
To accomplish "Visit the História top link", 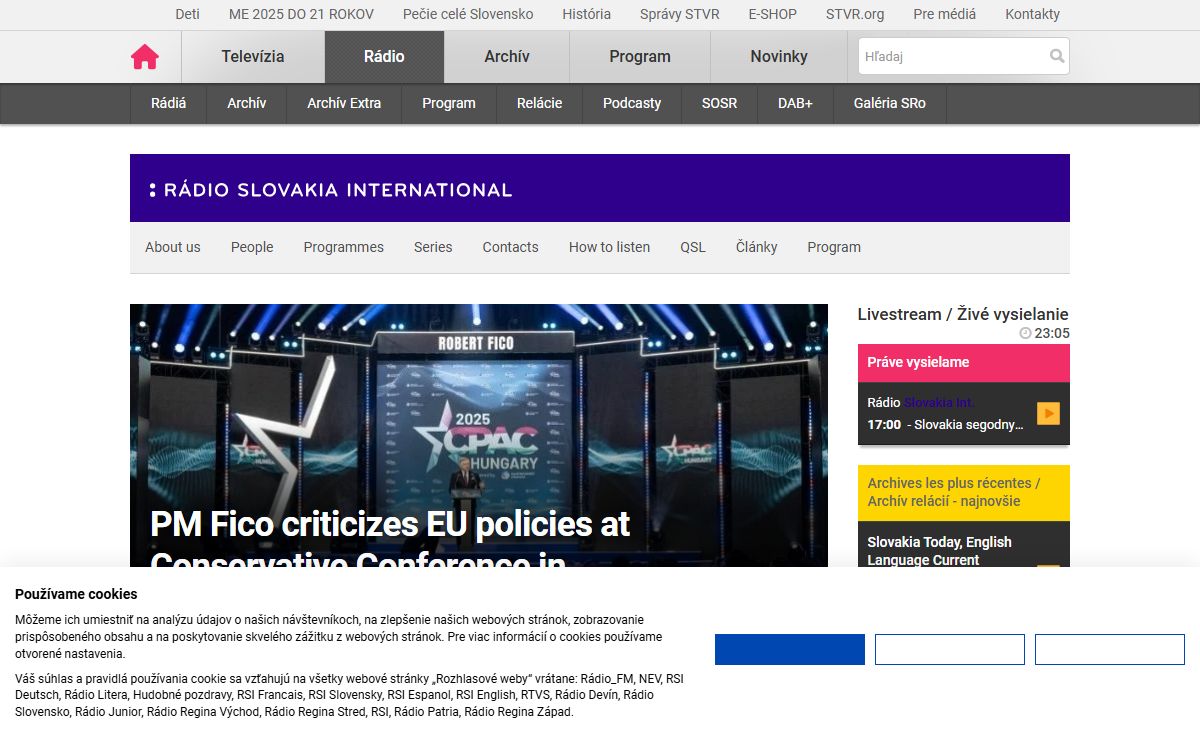I will (x=587, y=14).
